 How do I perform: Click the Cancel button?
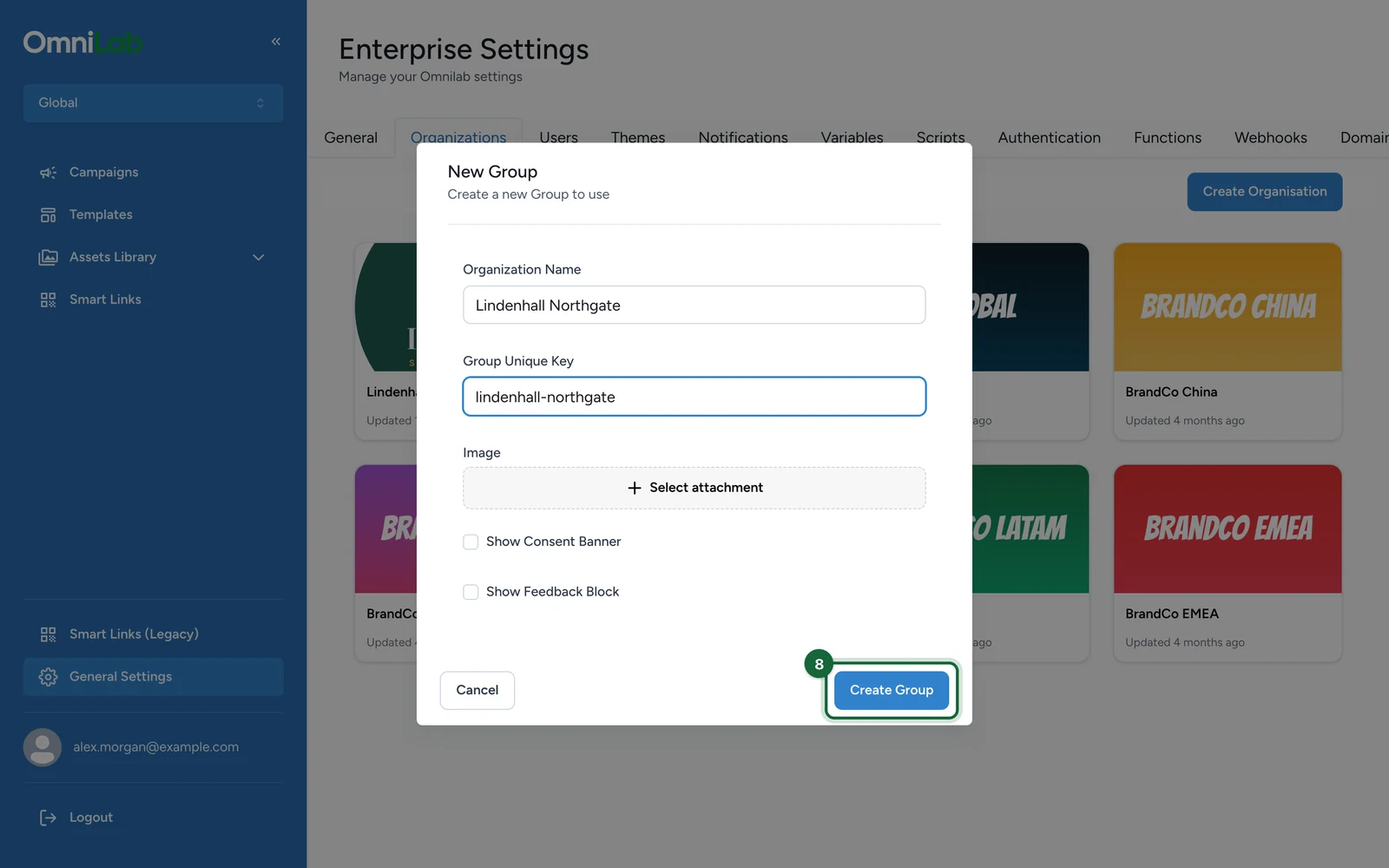(477, 690)
